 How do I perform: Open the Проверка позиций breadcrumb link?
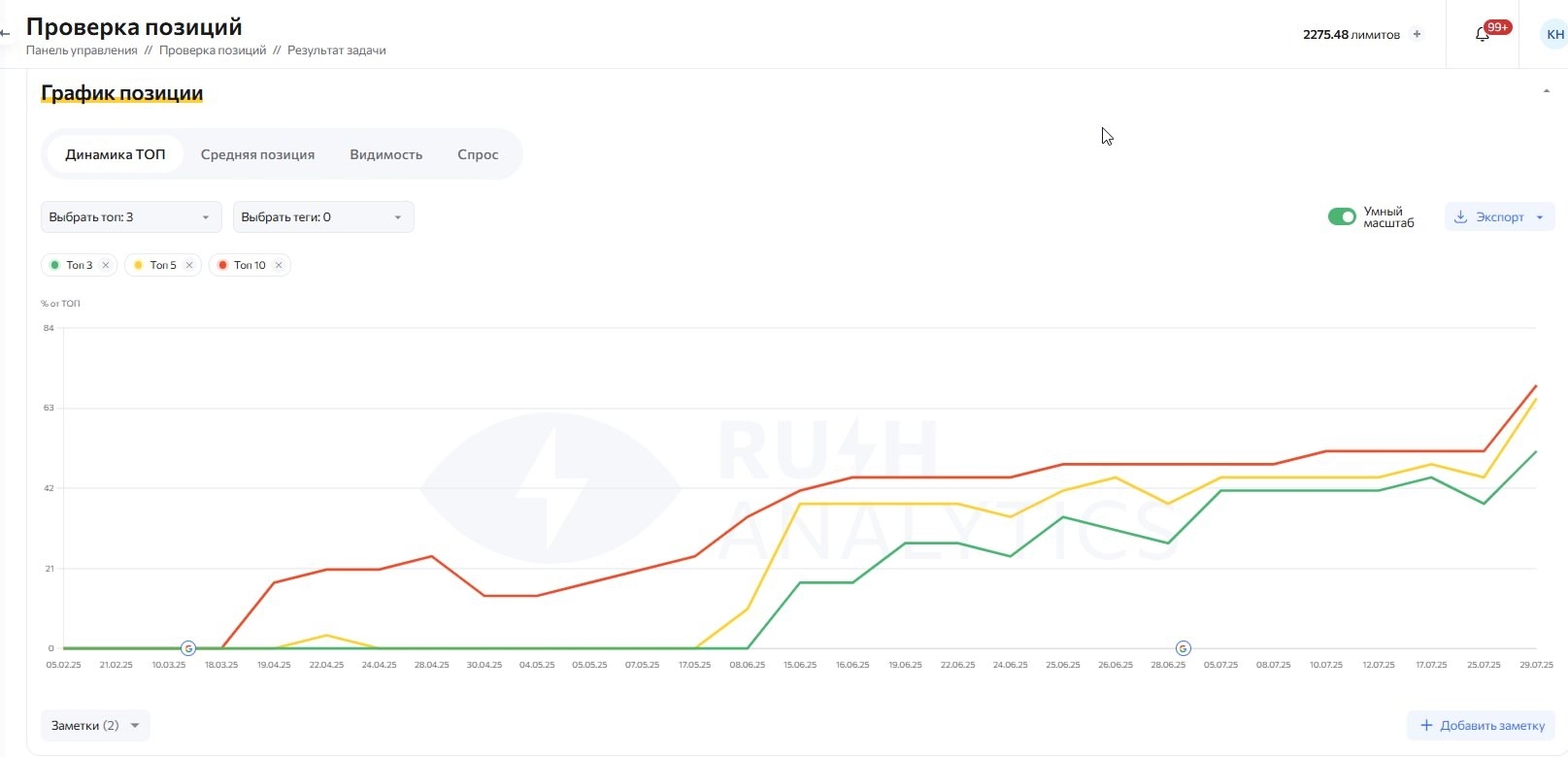click(213, 50)
